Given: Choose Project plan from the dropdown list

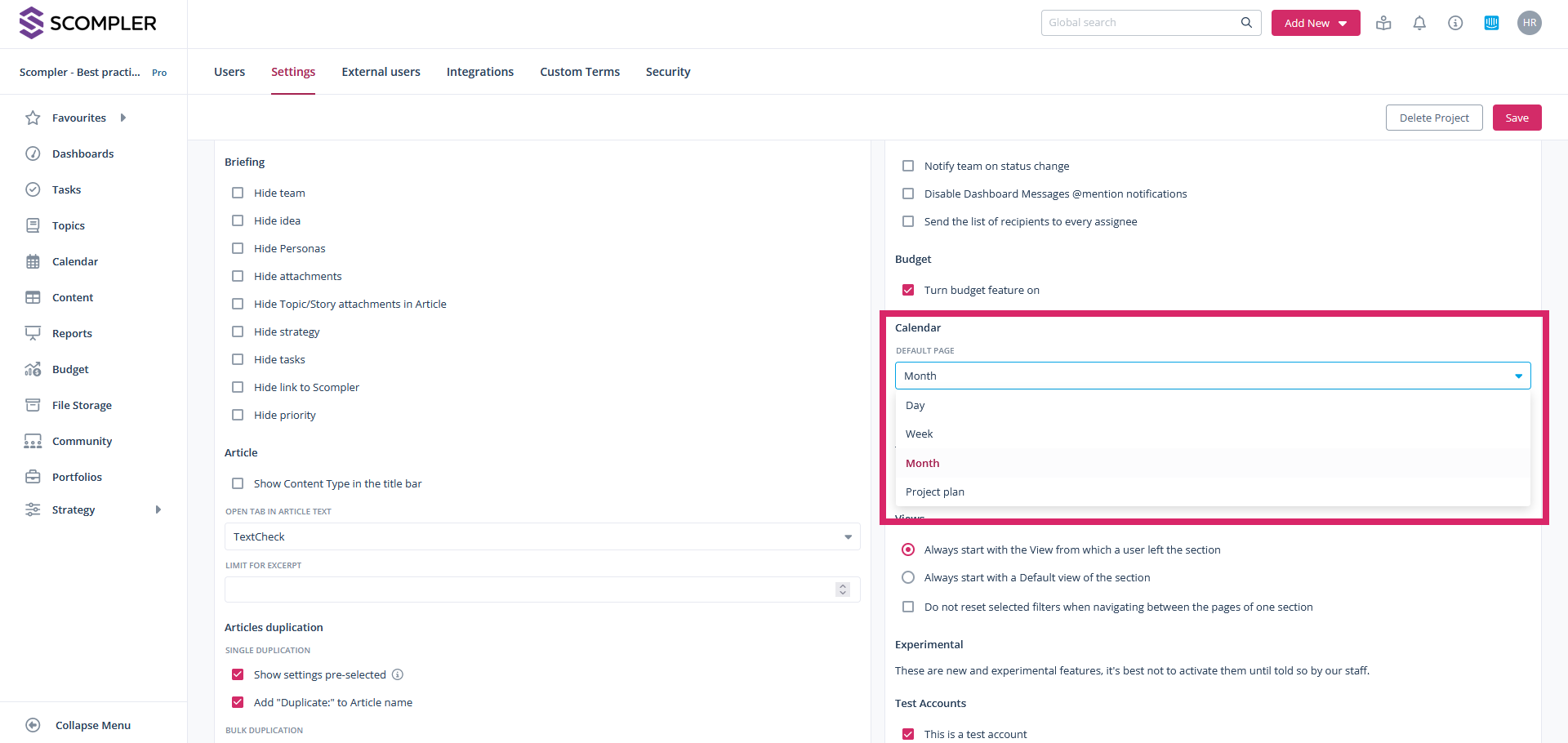Looking at the screenshot, I should (x=935, y=492).
